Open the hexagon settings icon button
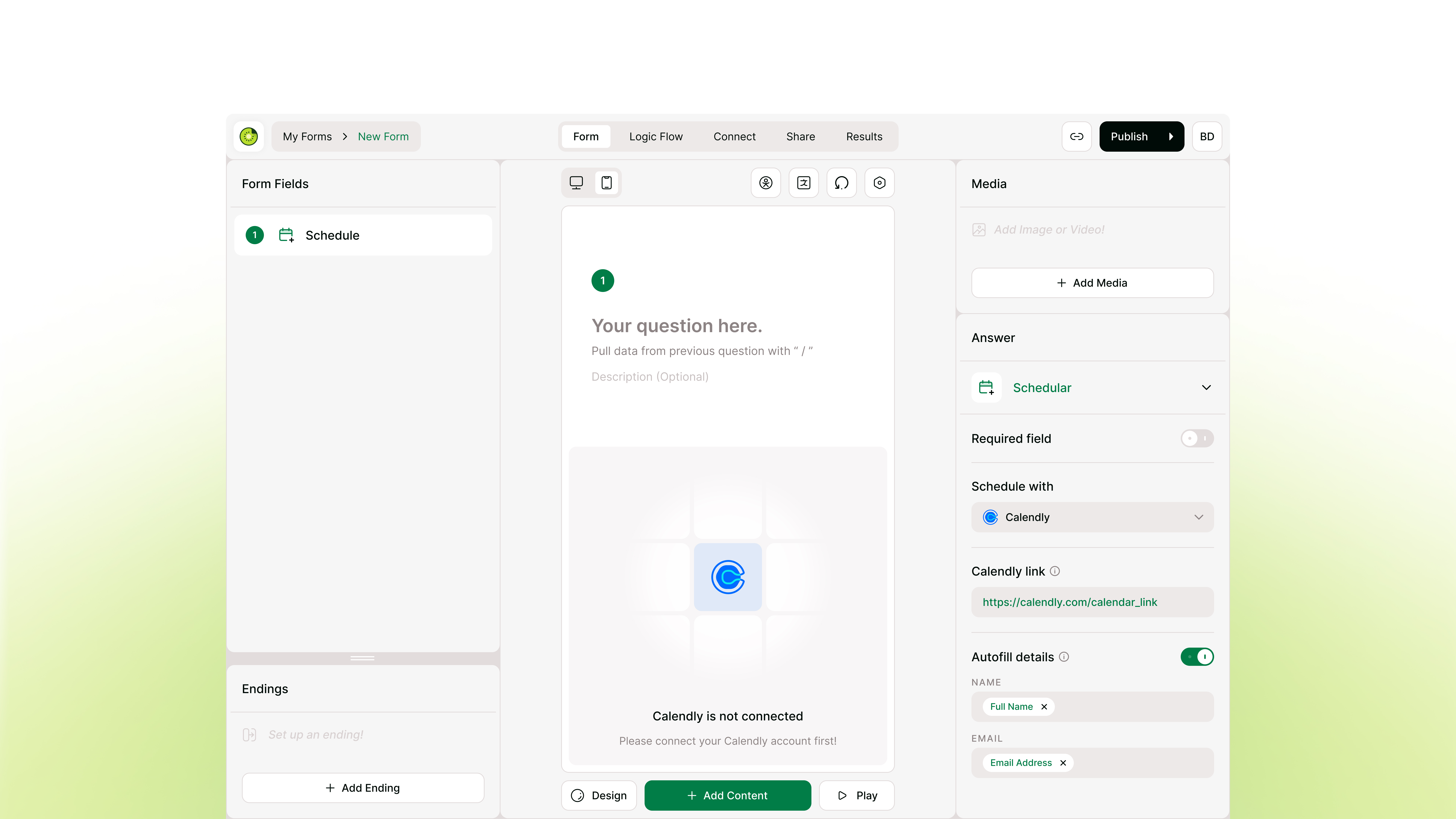 click(x=879, y=183)
